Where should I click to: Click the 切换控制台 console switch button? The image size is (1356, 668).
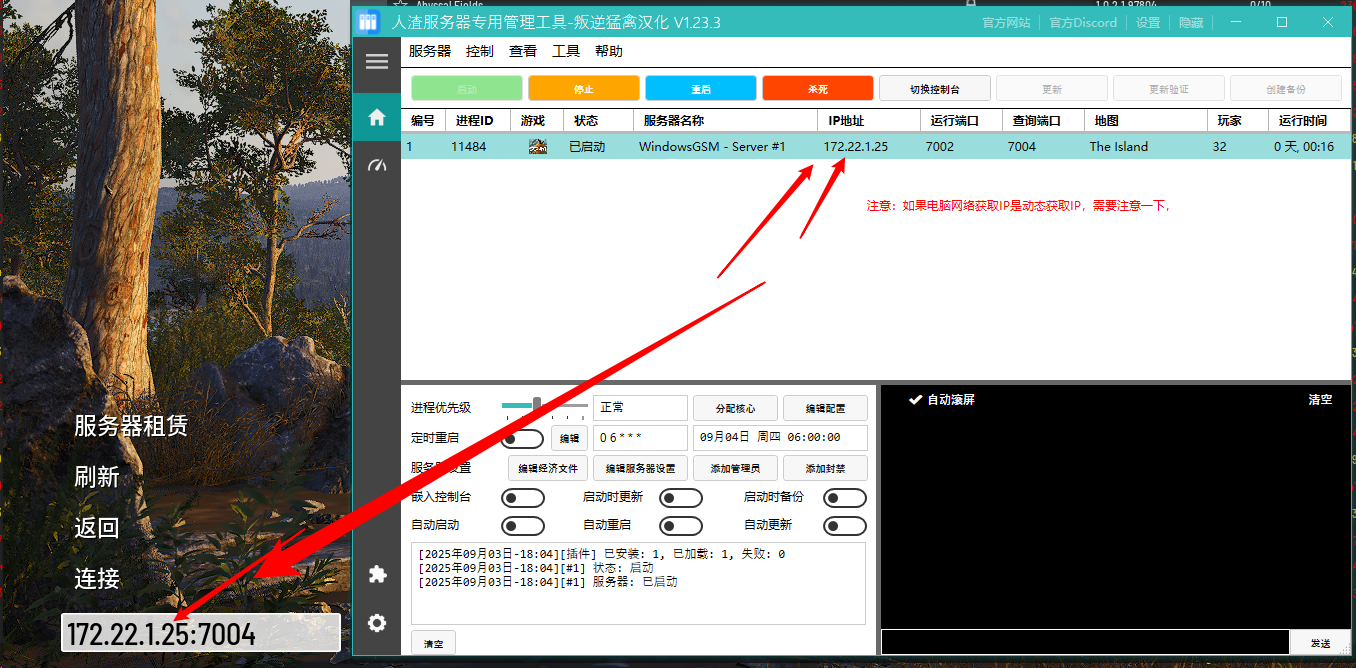click(x=934, y=88)
